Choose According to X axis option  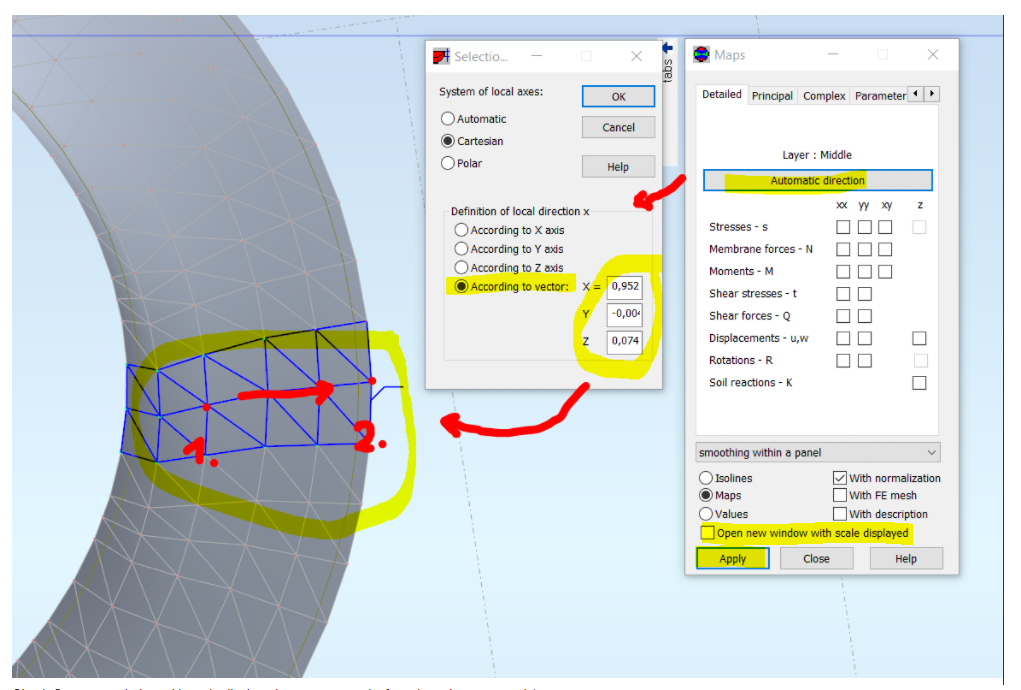tap(461, 229)
